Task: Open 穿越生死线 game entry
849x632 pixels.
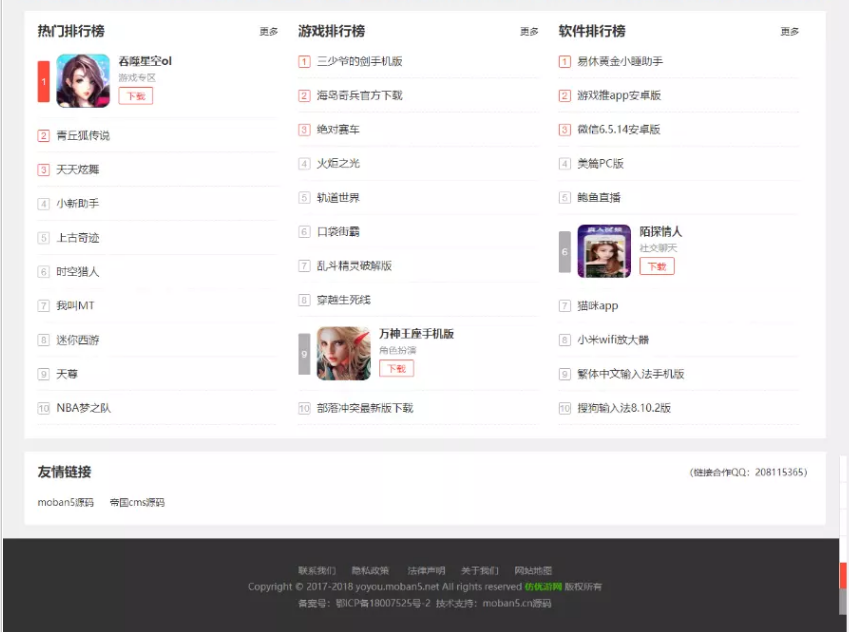Action: (343, 300)
